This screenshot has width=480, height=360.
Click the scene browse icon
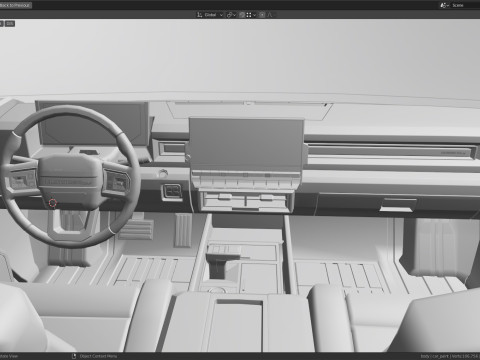pyautogui.click(x=444, y=5)
